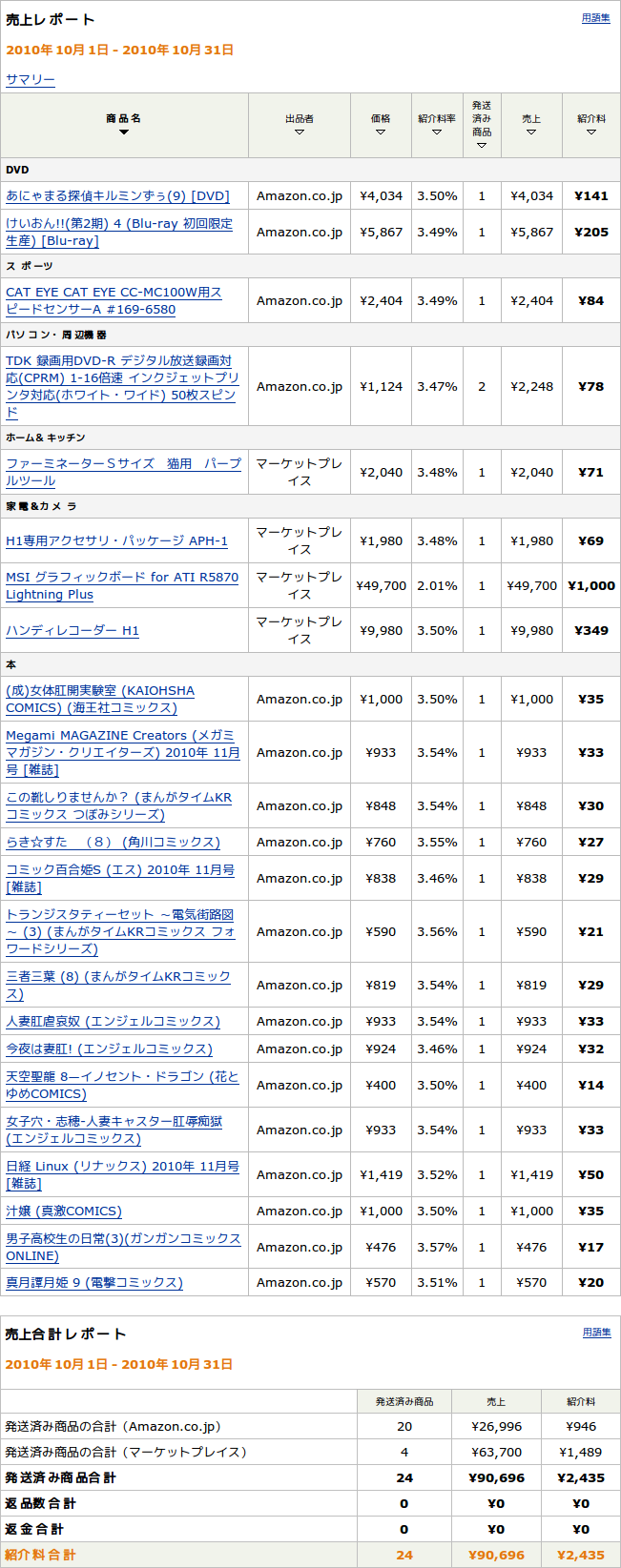Sort by 価格 column arrow
Image resolution: width=621 pixels, height=1568 pixels.
[x=381, y=132]
